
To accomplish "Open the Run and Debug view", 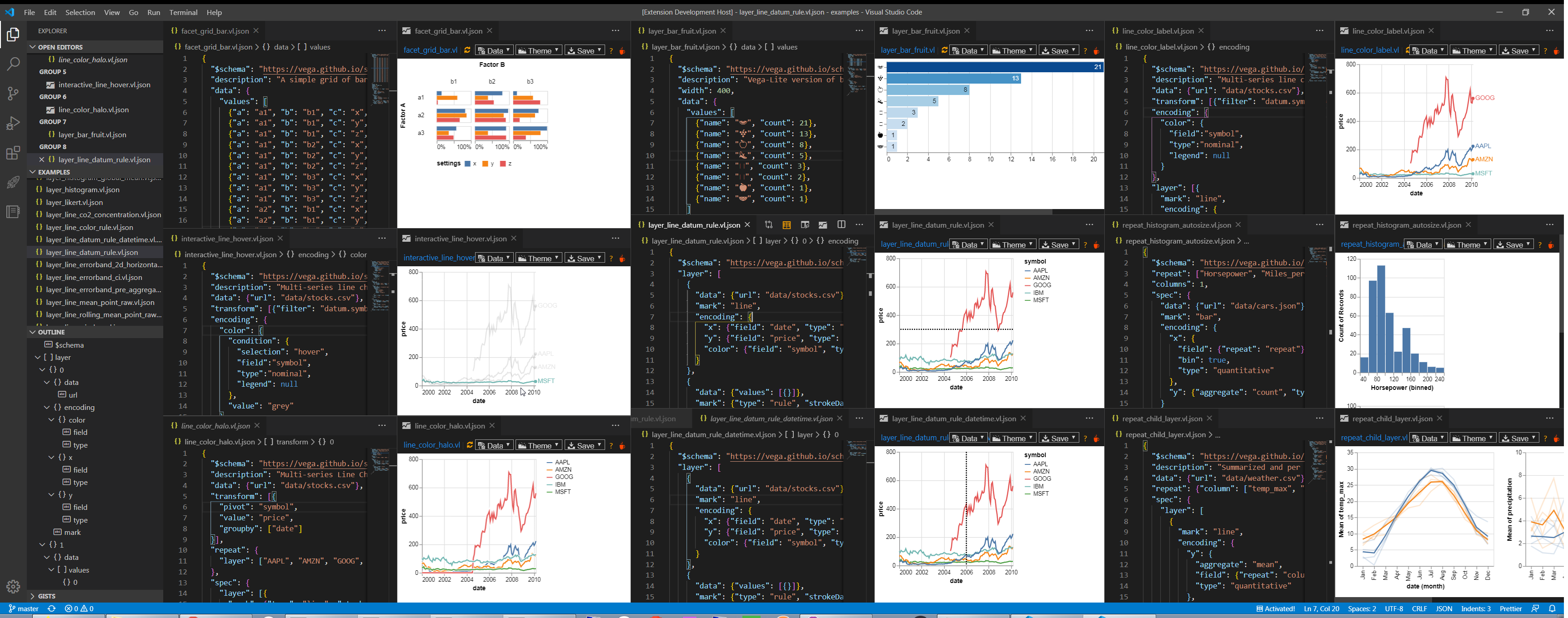I will (x=13, y=124).
